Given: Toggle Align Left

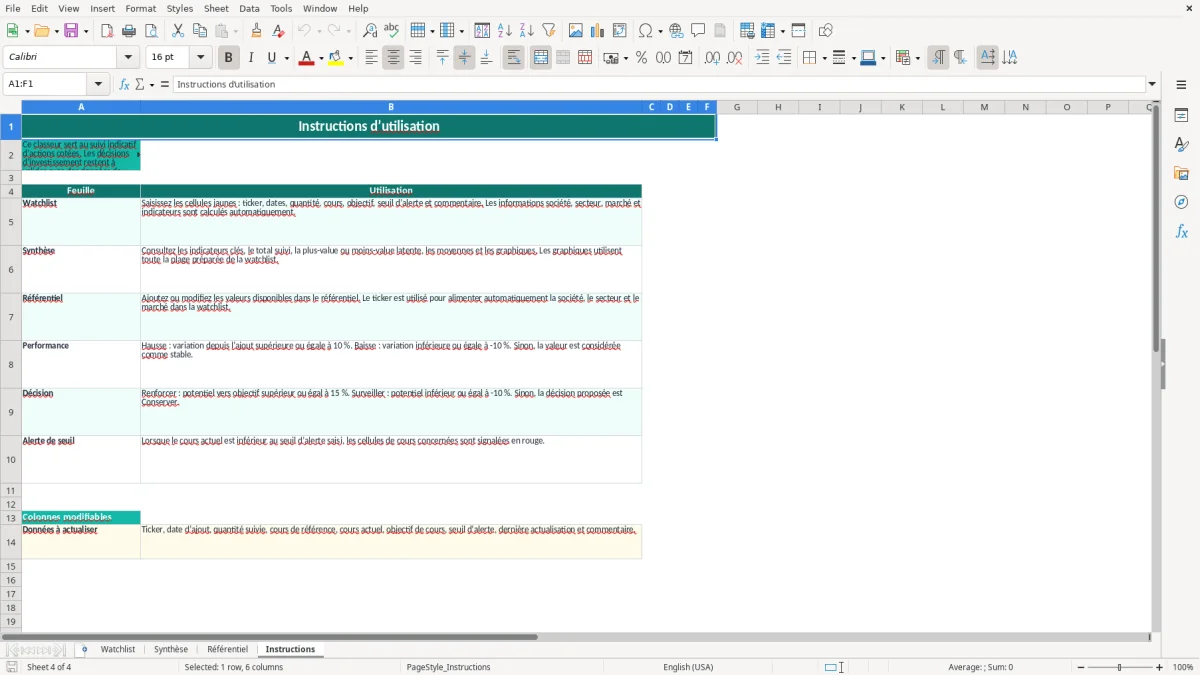Looking at the screenshot, I should 371,58.
